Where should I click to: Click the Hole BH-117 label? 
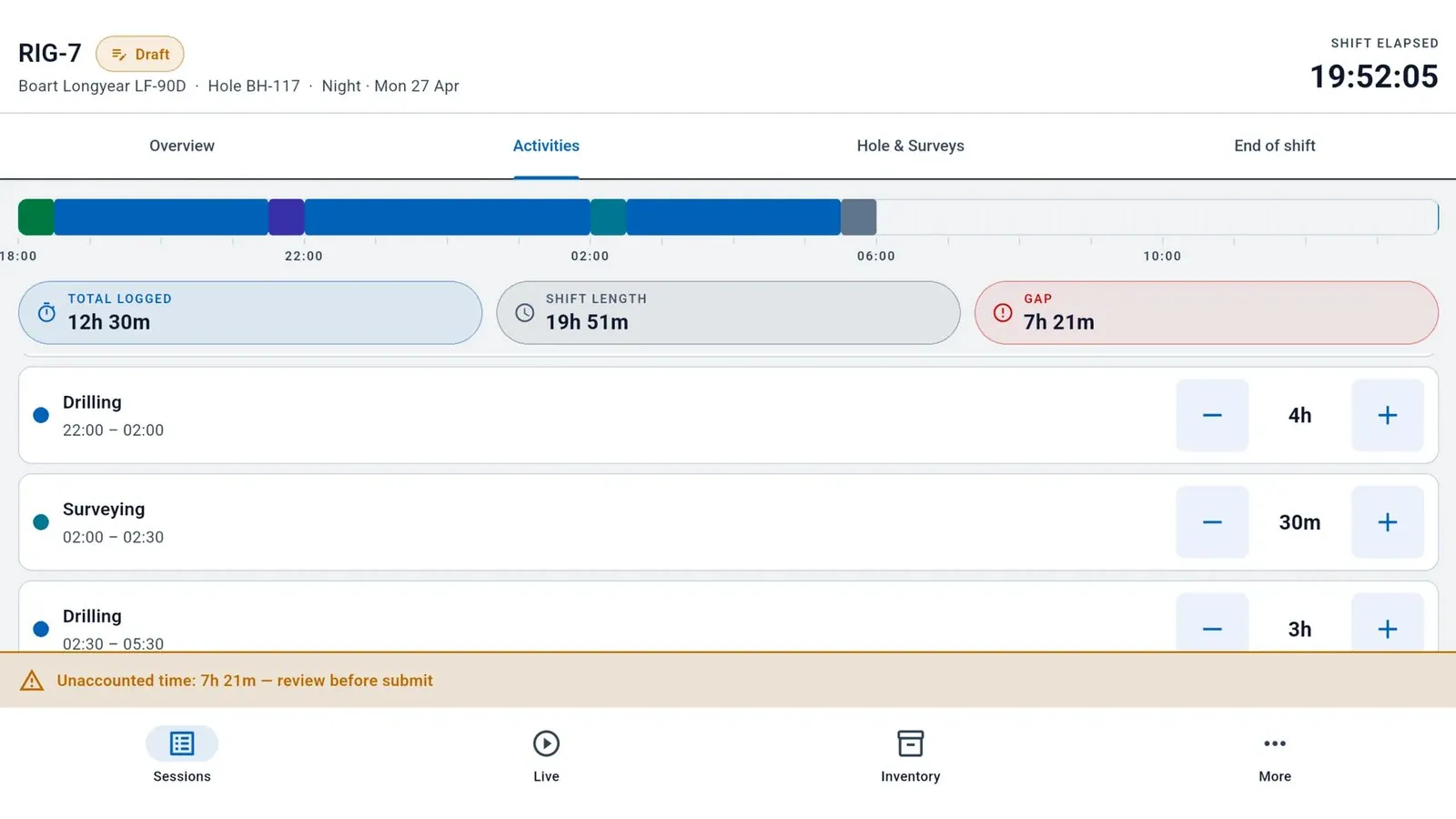[254, 86]
